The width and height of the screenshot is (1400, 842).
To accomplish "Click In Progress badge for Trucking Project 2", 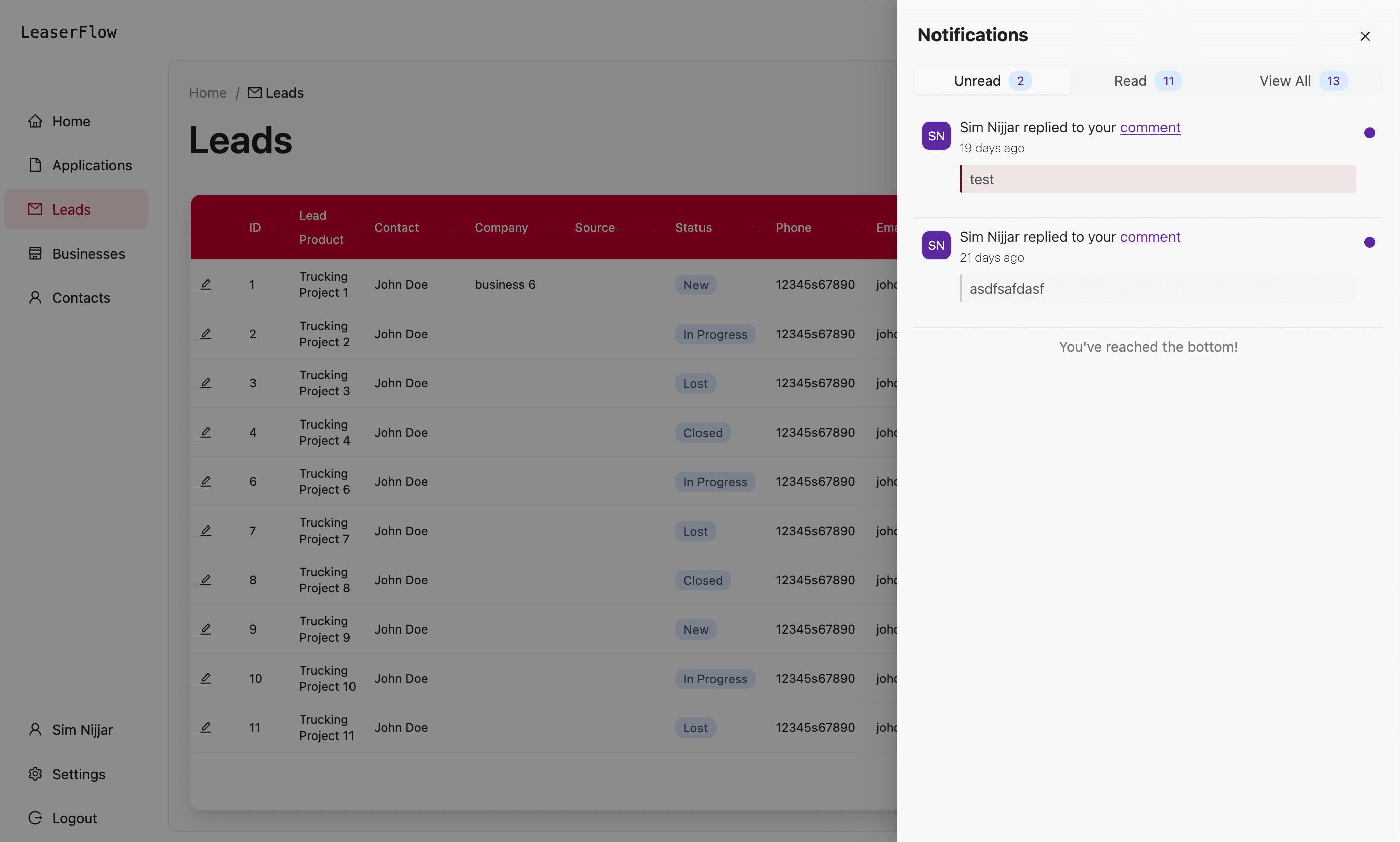I will click(715, 334).
